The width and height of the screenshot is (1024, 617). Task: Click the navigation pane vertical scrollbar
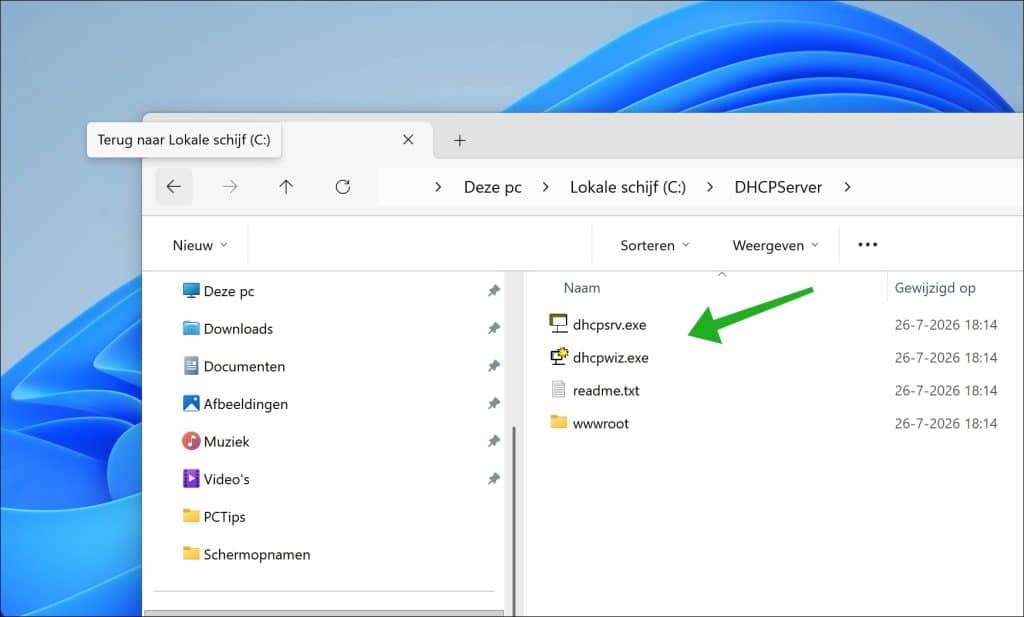point(514,521)
